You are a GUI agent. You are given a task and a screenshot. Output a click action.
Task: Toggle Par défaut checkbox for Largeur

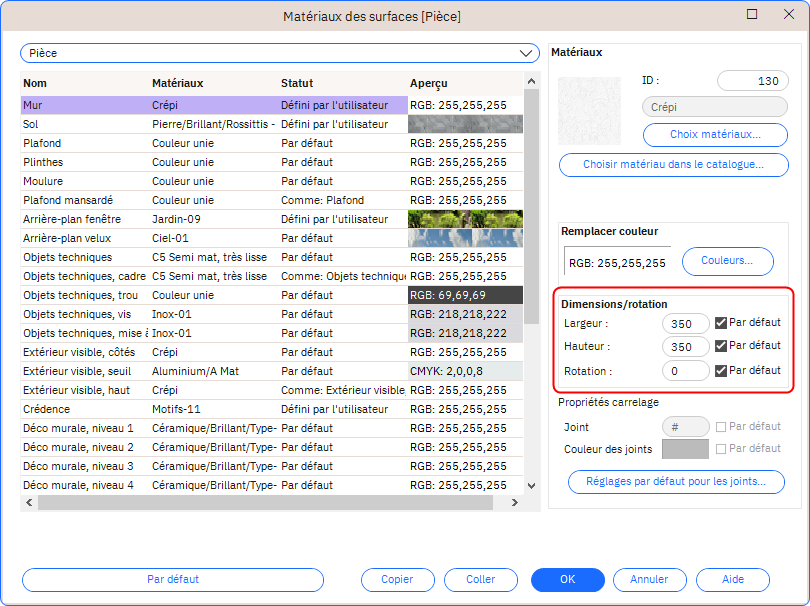point(721,323)
